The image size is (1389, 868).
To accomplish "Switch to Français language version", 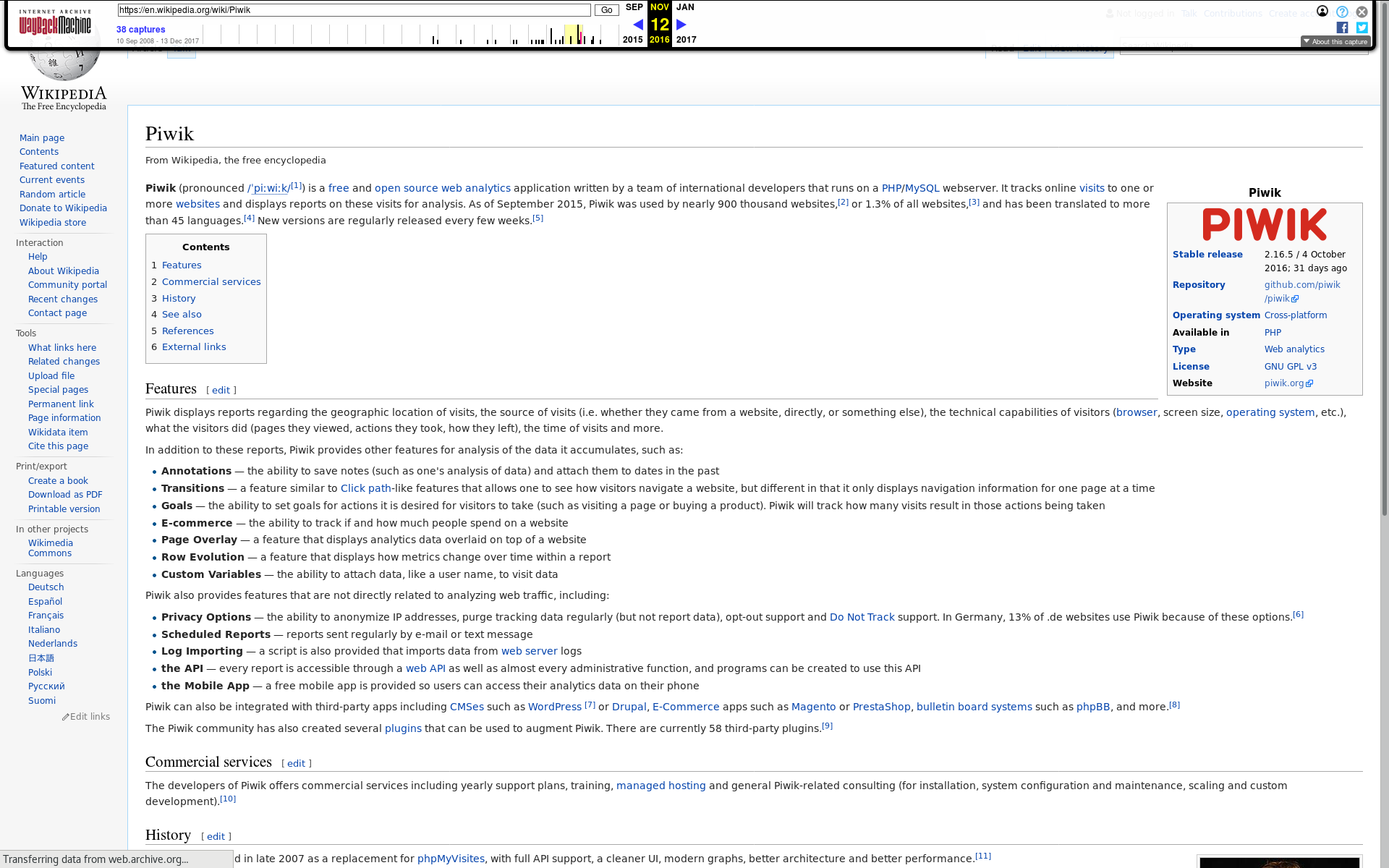I will (46, 616).
